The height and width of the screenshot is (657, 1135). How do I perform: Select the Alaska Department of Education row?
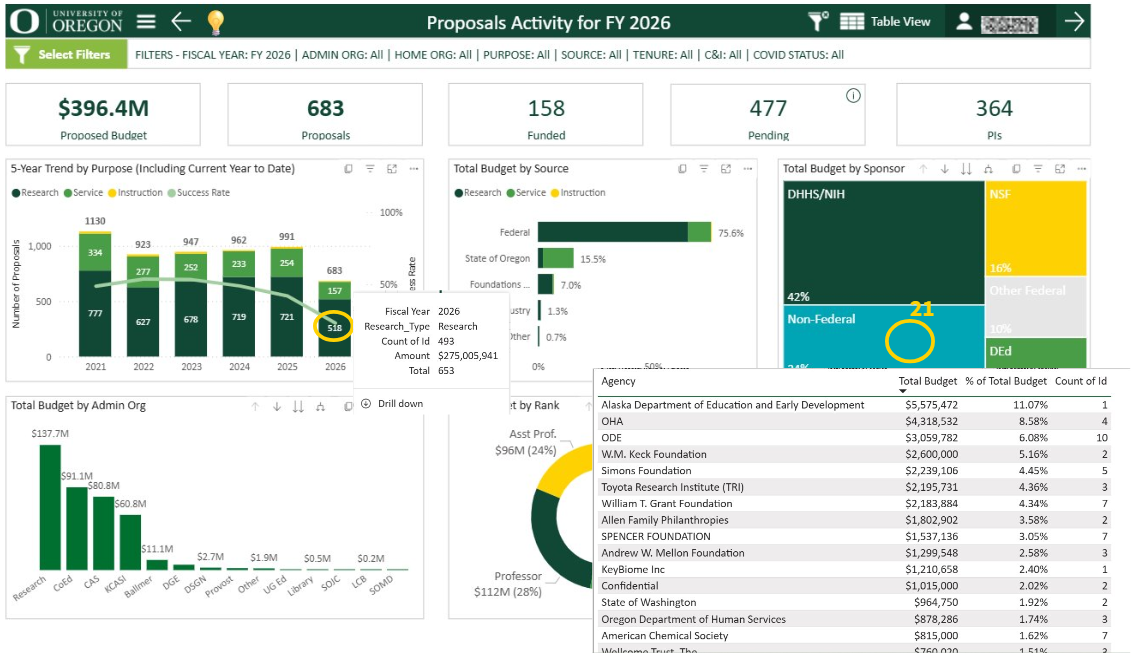point(855,405)
